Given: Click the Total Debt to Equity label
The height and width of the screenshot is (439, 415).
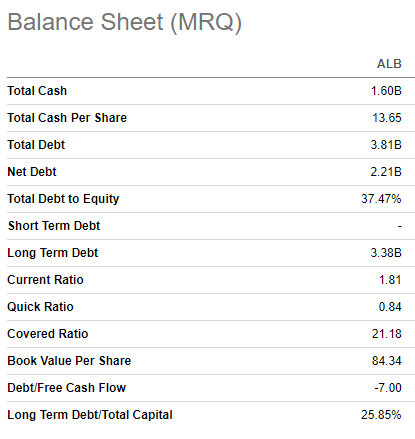Looking at the screenshot, I should tap(63, 199).
